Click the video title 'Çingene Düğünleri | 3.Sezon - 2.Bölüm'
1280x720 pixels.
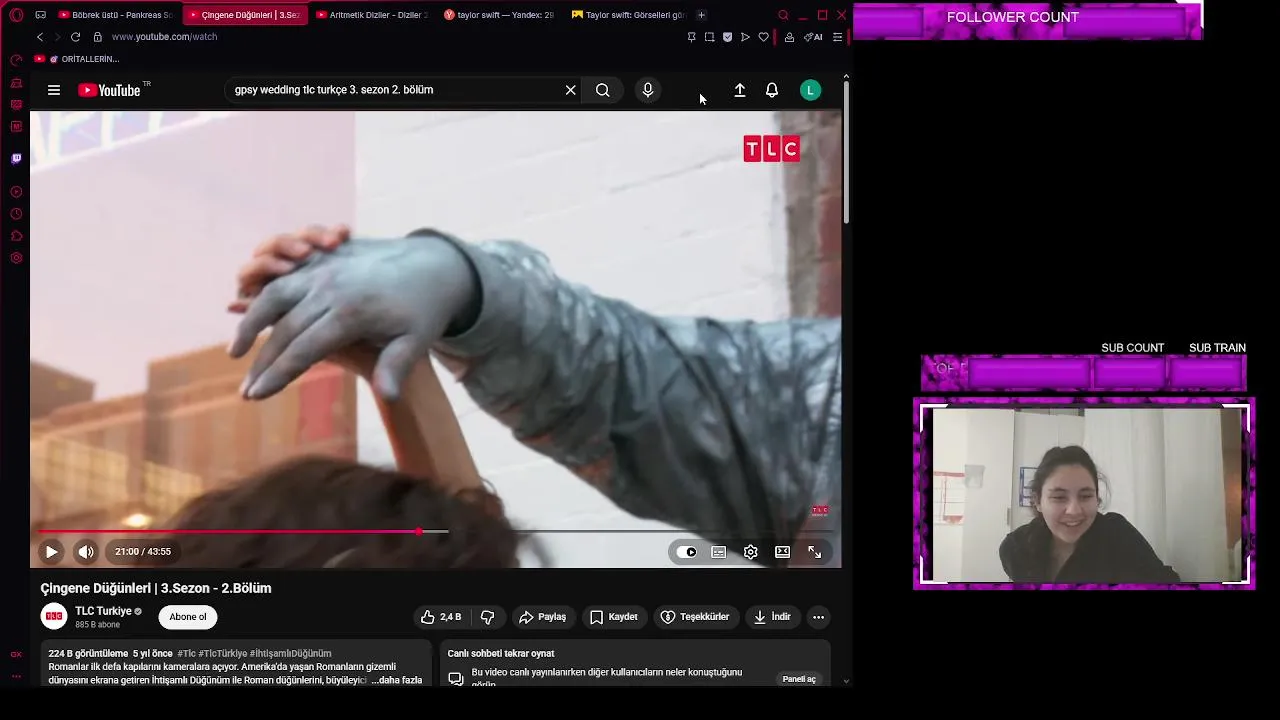156,588
